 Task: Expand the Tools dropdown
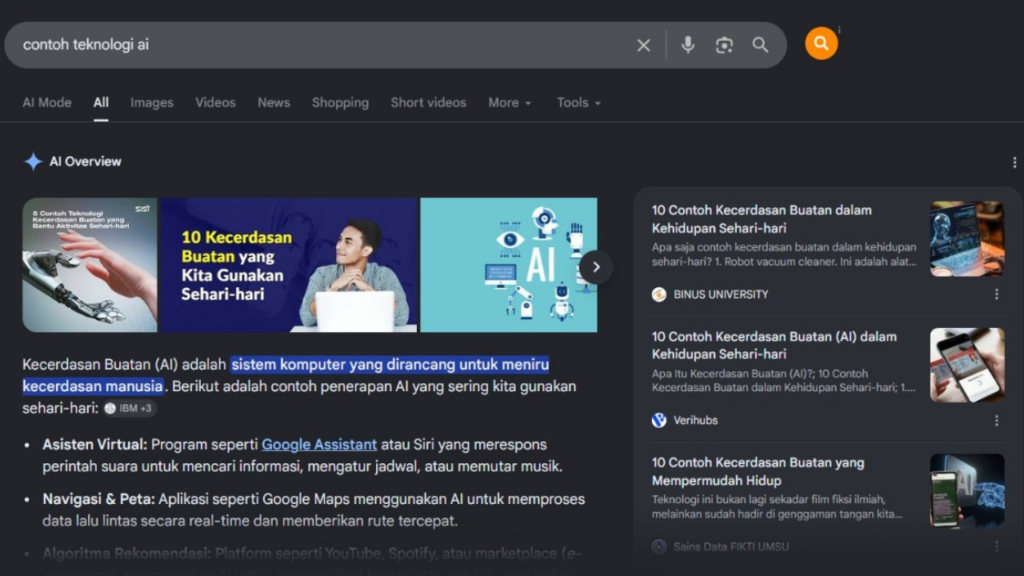(579, 103)
